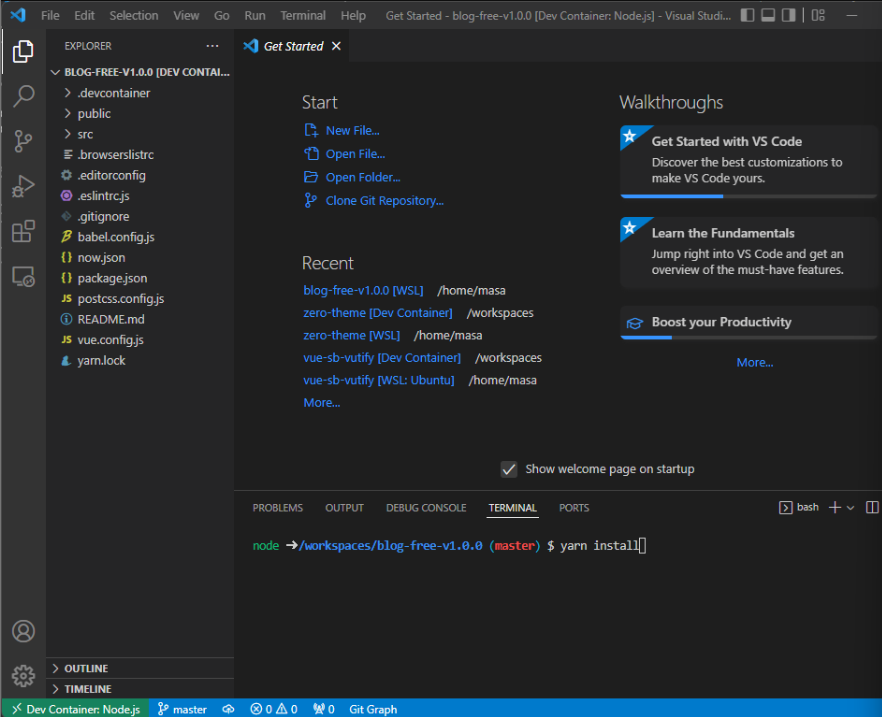Toggle primary side bar layout icon
The image size is (882, 717).
[747, 15]
